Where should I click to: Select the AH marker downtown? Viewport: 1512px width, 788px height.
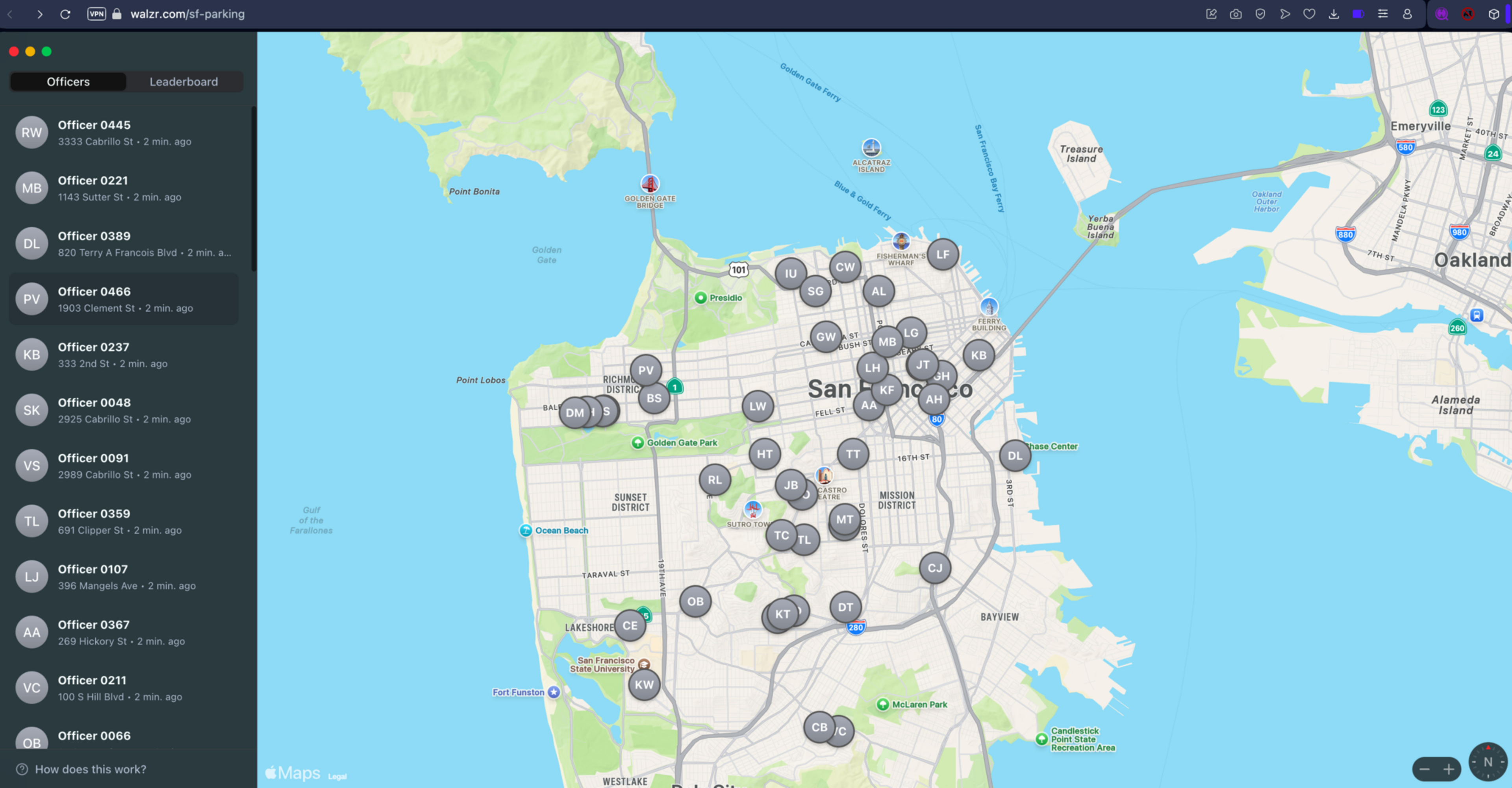point(934,400)
